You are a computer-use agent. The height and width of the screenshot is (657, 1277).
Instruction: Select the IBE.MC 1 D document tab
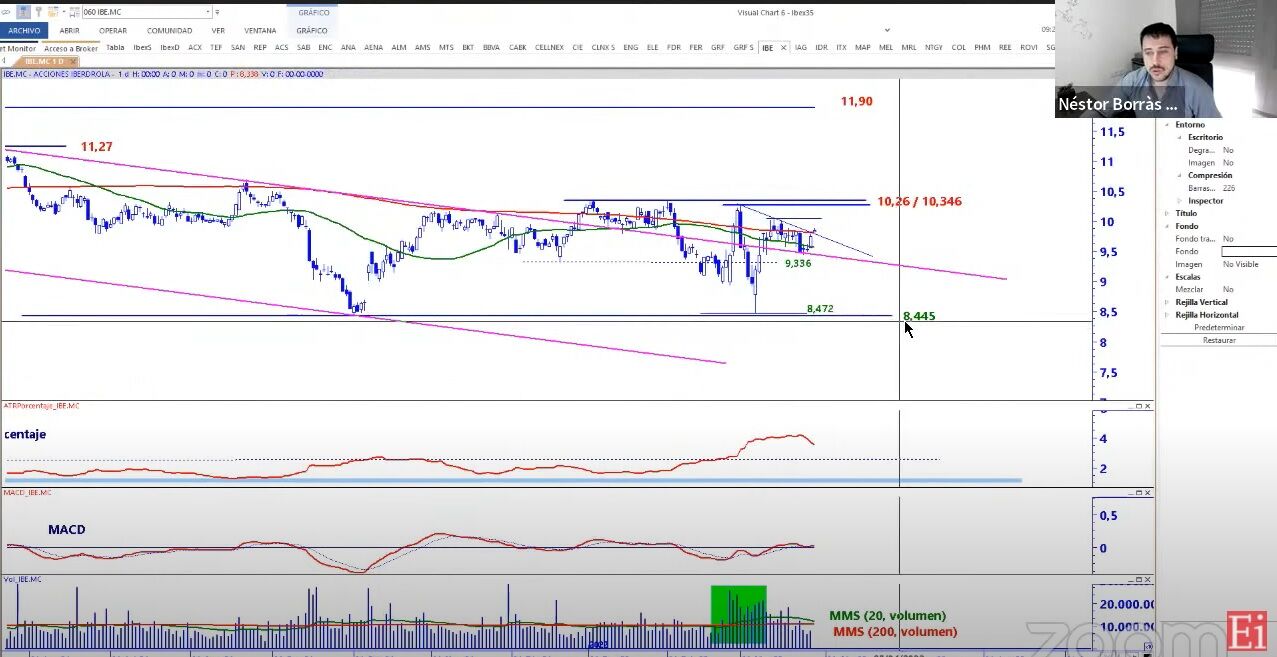(44, 61)
